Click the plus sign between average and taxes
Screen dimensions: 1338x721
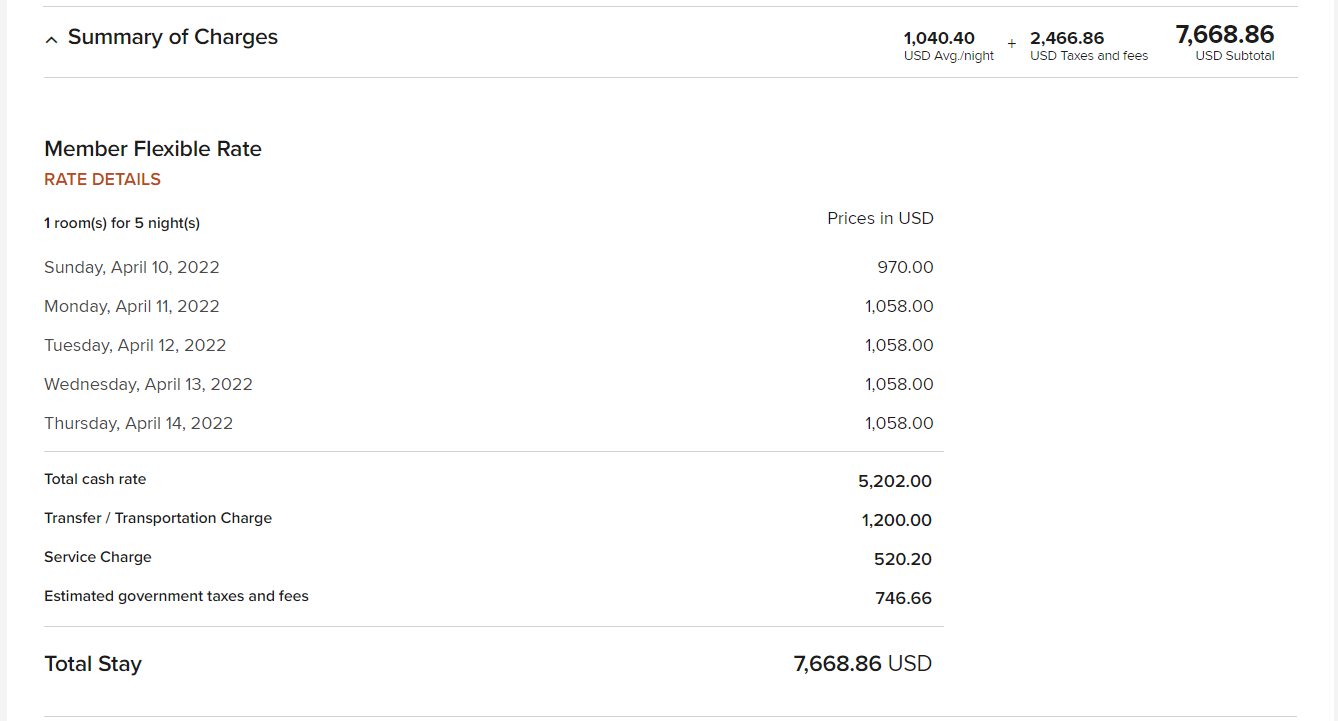(x=1012, y=44)
